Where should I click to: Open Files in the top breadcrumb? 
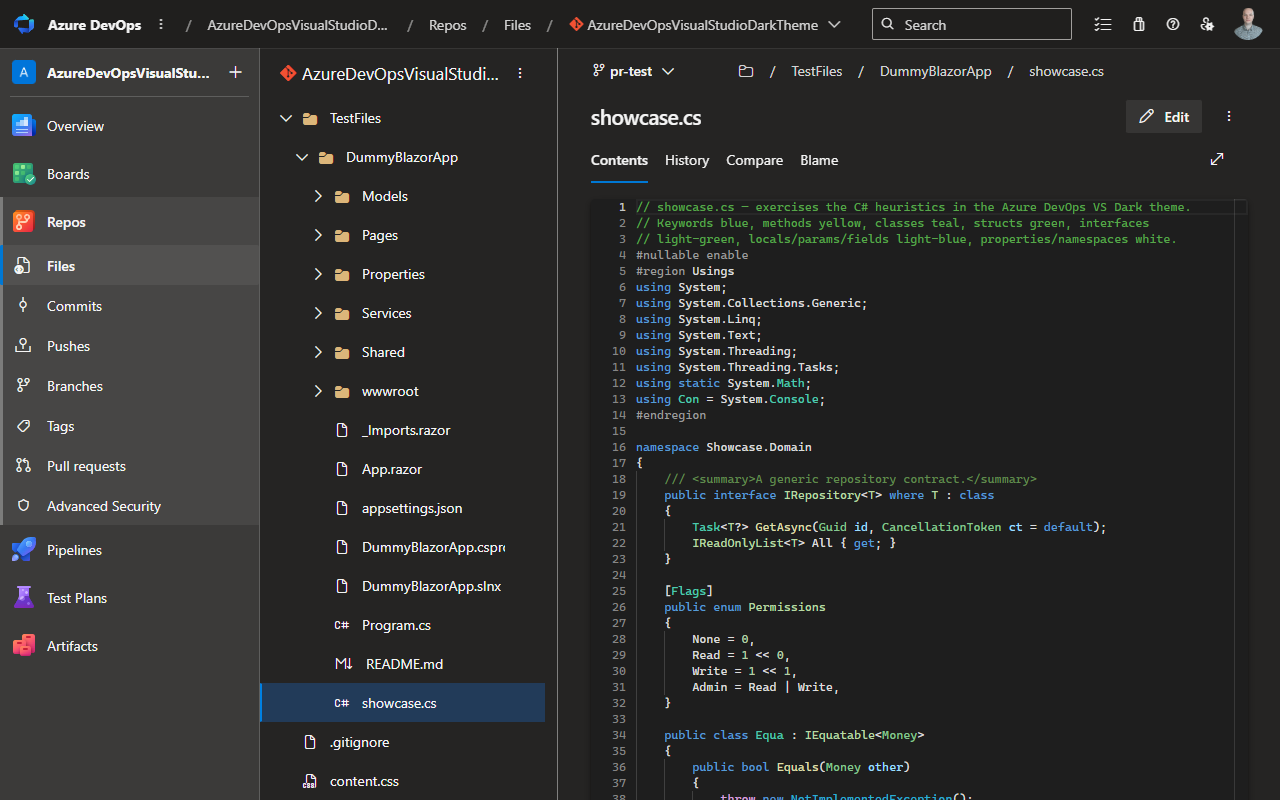tap(517, 25)
